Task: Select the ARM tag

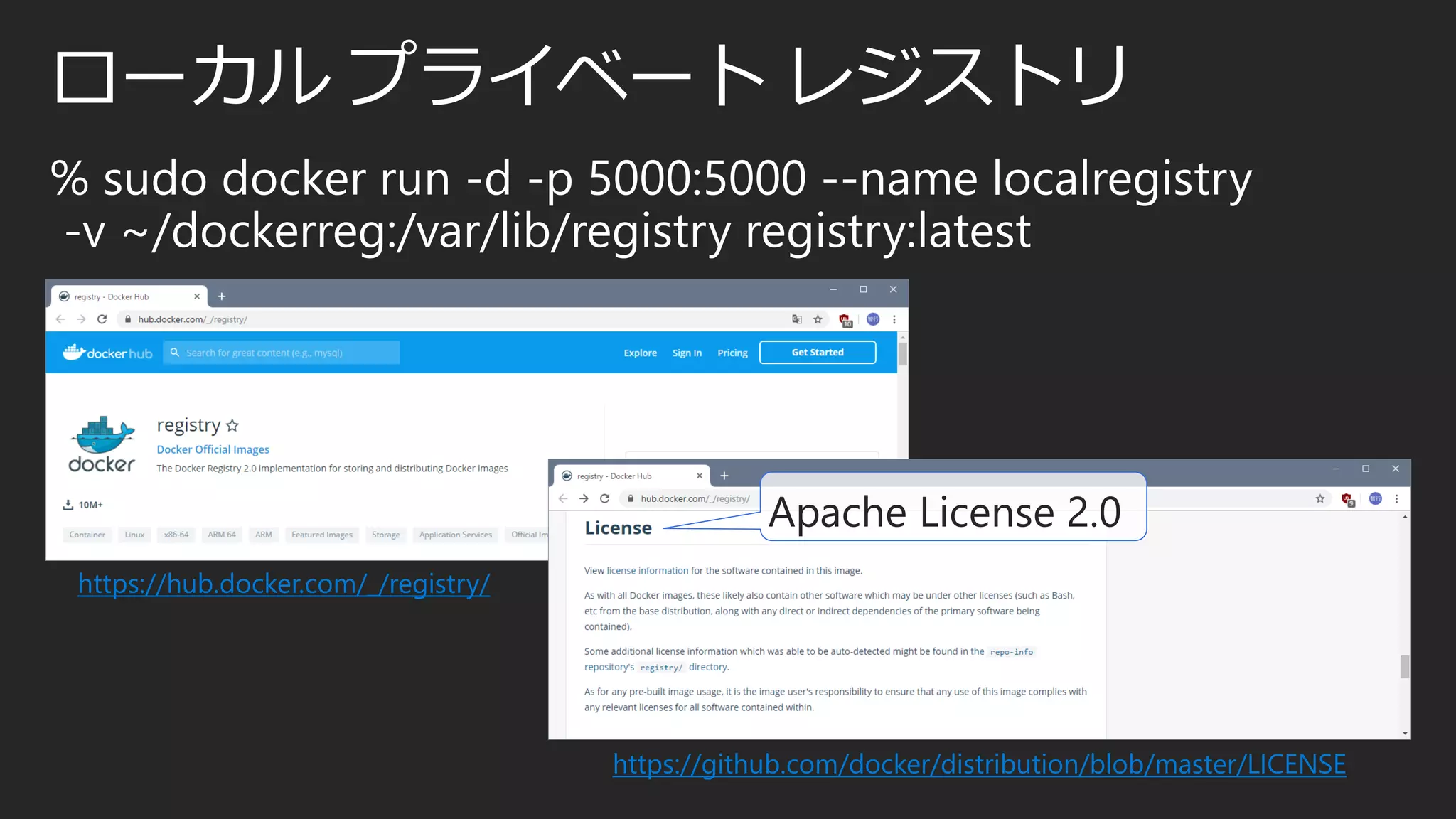Action: (x=264, y=535)
